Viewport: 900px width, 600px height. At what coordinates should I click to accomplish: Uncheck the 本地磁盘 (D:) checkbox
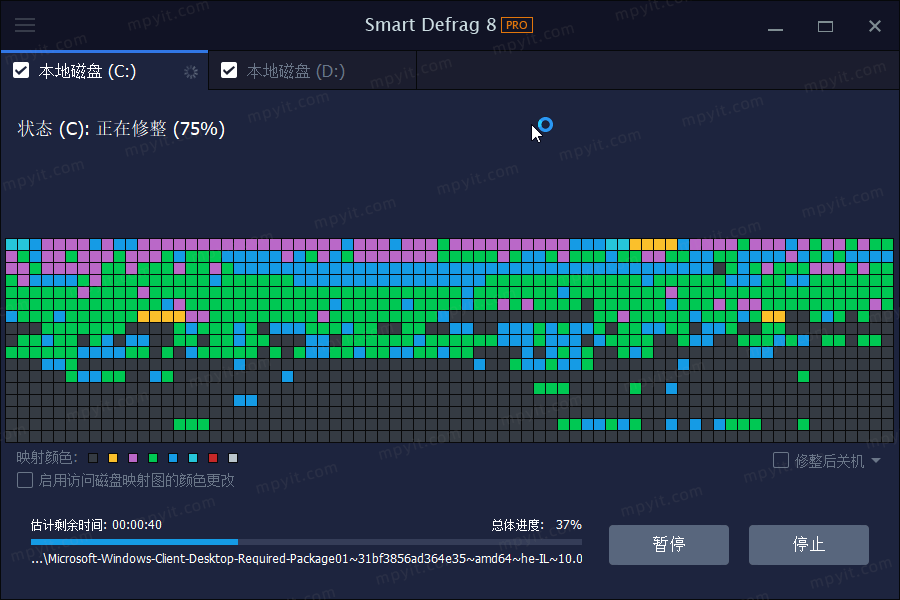[229, 71]
